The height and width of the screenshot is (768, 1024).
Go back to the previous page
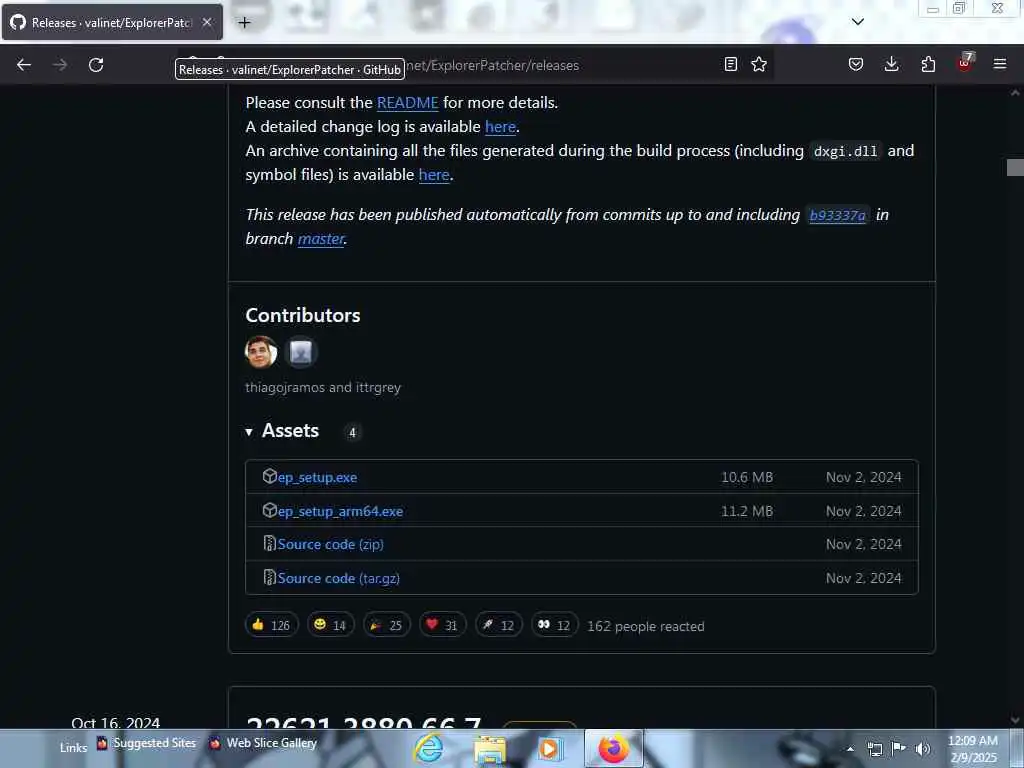tap(24, 65)
